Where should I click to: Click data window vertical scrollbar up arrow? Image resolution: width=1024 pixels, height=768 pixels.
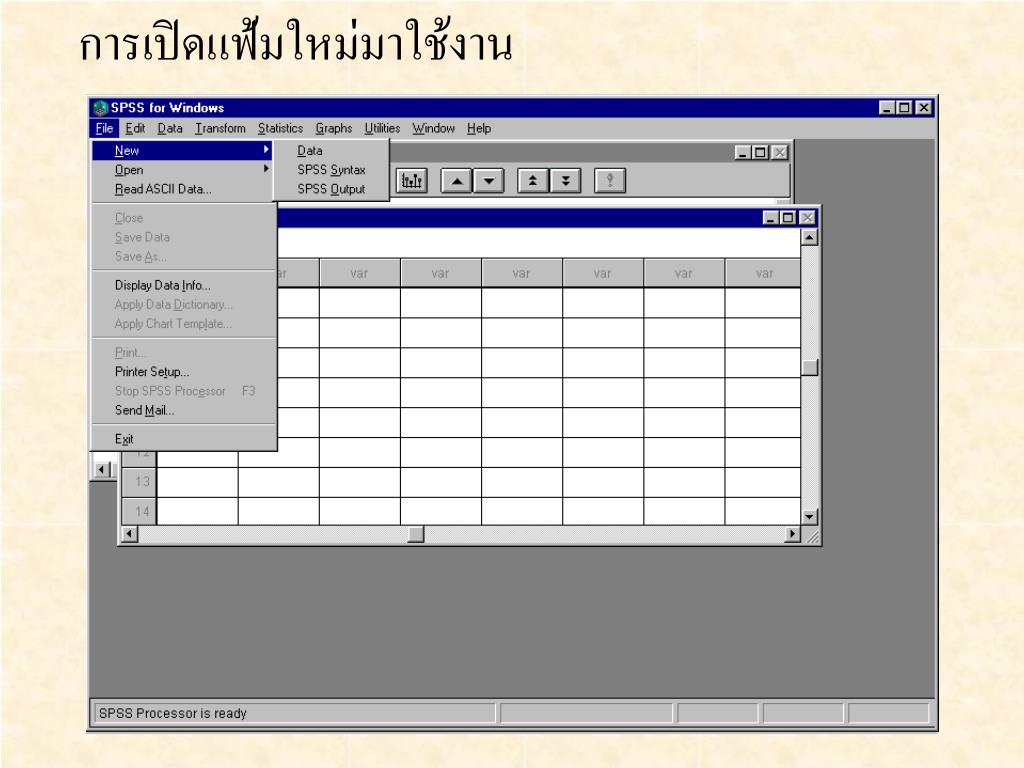pos(809,237)
